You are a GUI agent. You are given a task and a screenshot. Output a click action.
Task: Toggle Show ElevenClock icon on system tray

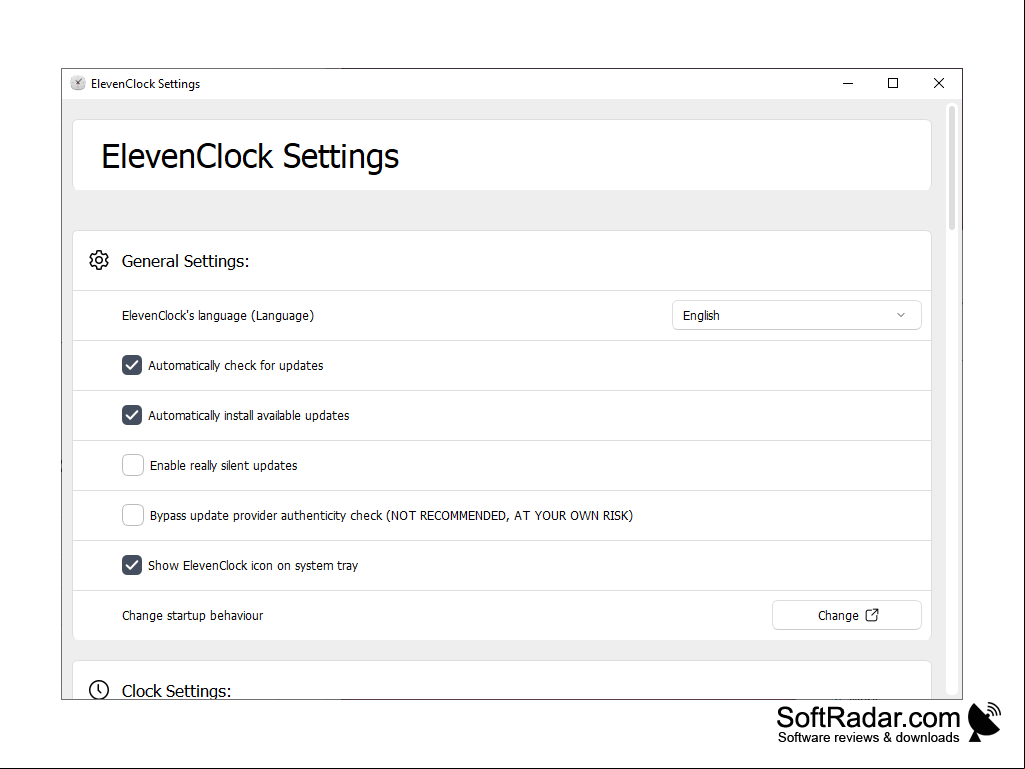point(132,565)
